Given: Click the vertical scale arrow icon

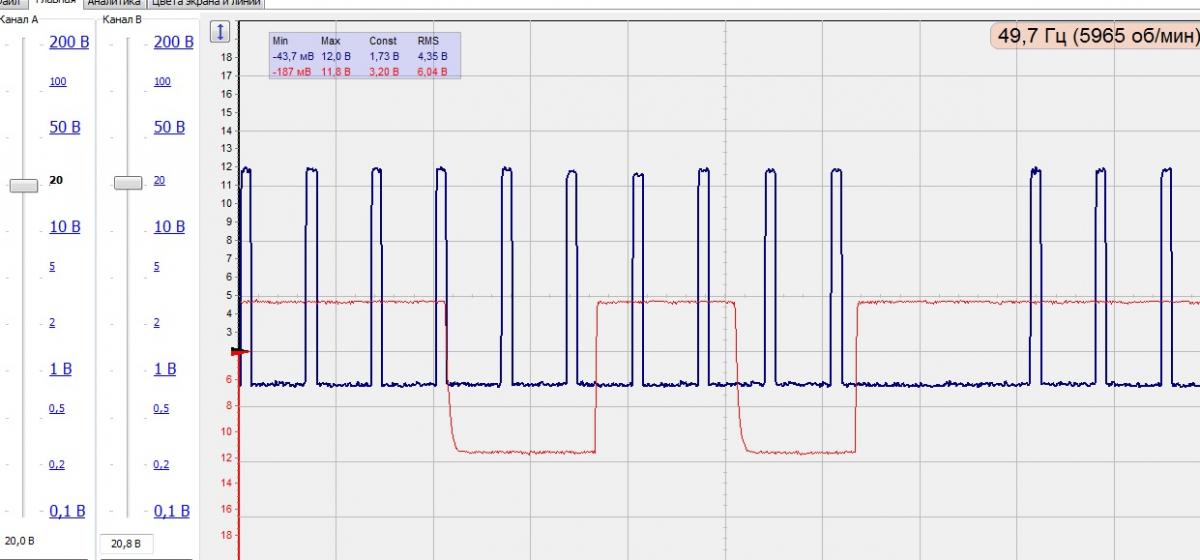Looking at the screenshot, I should click(220, 33).
